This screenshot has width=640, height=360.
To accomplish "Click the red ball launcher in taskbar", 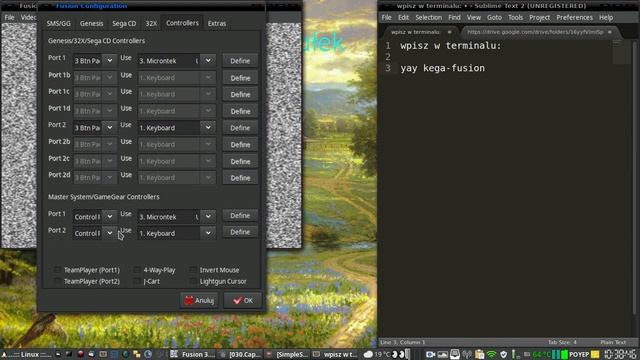I will click(x=80, y=354).
